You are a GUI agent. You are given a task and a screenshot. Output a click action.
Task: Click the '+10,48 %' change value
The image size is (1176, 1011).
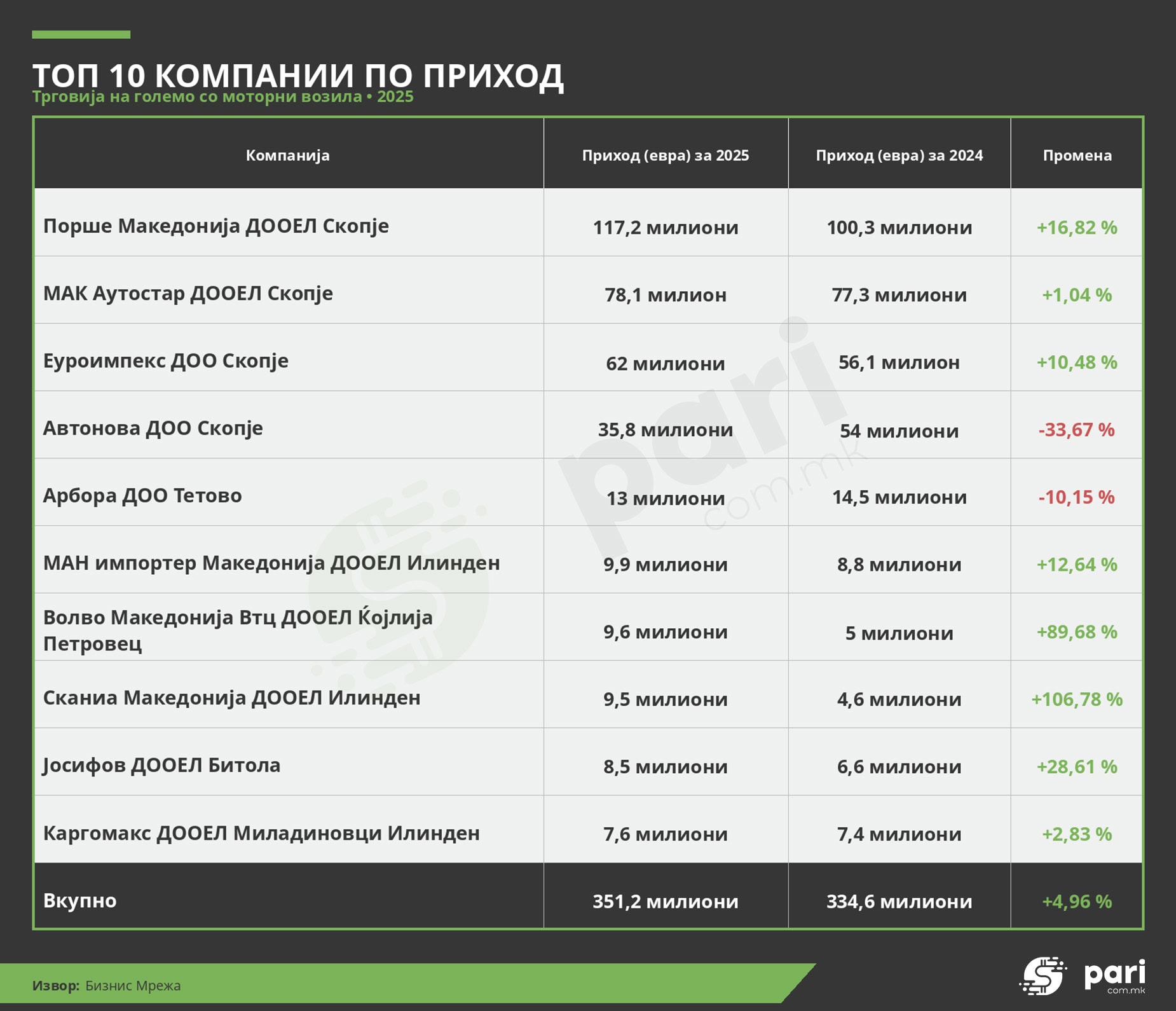(1077, 362)
